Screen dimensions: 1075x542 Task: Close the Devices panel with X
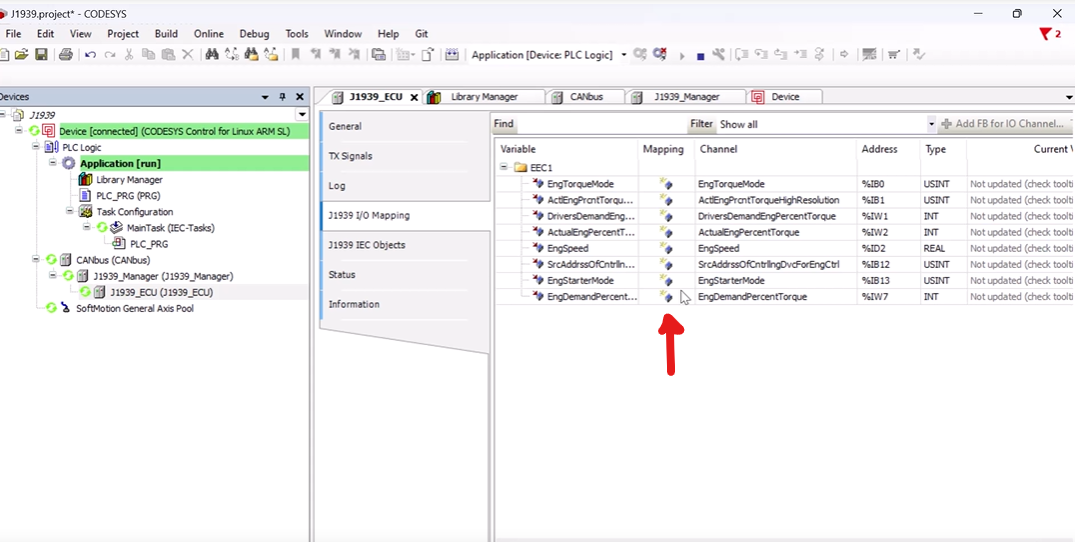300,97
